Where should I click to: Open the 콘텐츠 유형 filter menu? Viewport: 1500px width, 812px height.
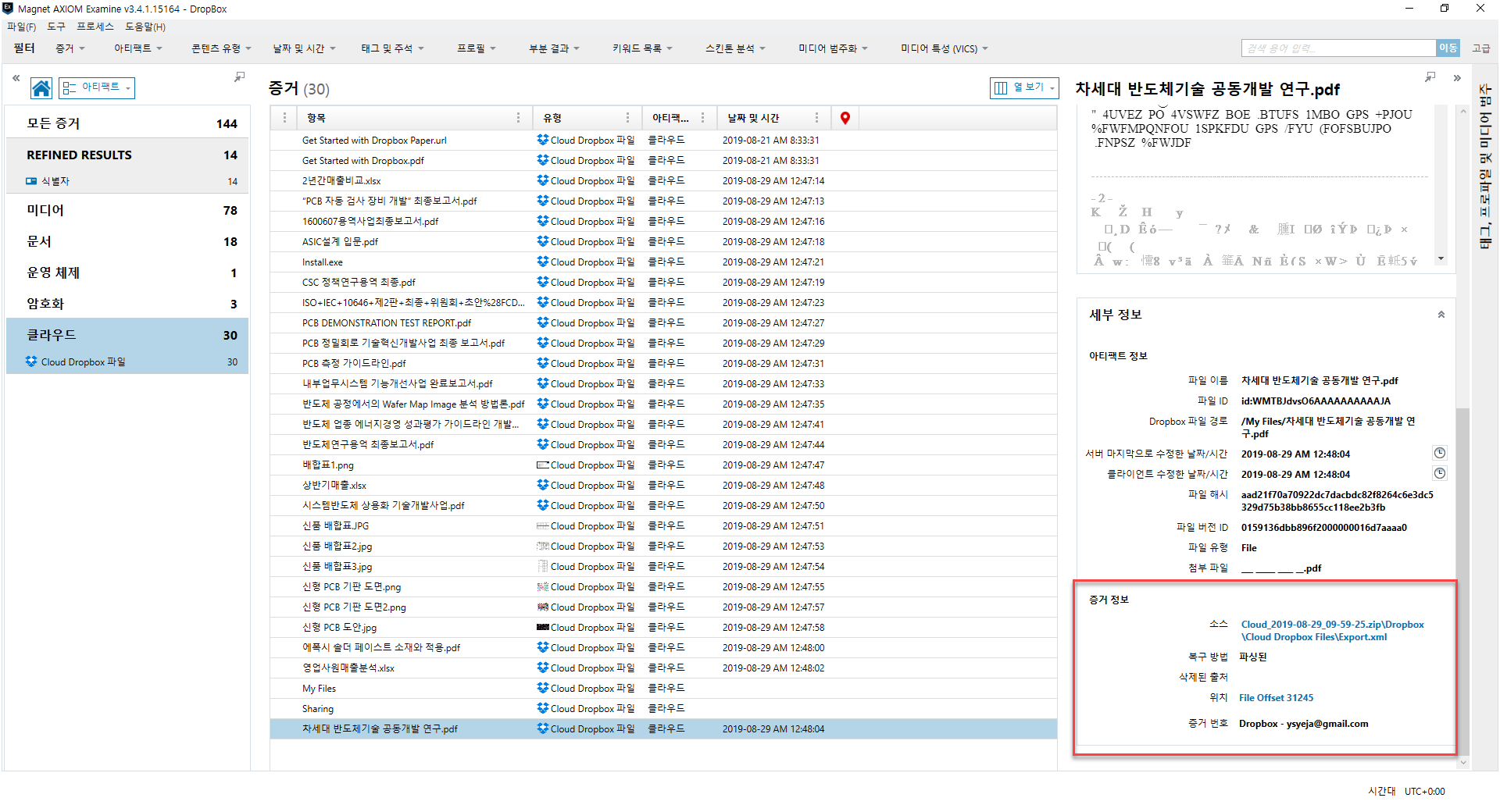point(221,48)
